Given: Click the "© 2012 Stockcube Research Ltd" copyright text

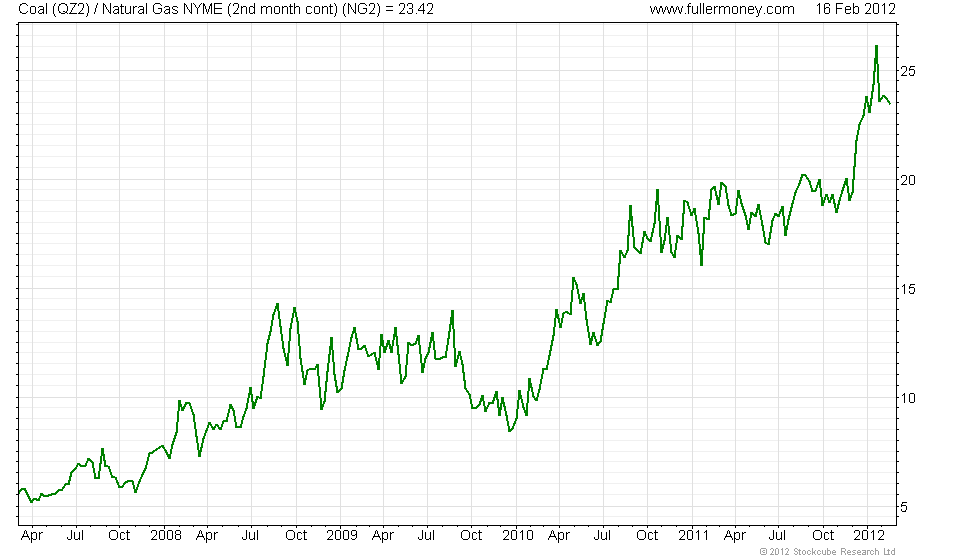Looking at the screenshot, I should 828,552.
